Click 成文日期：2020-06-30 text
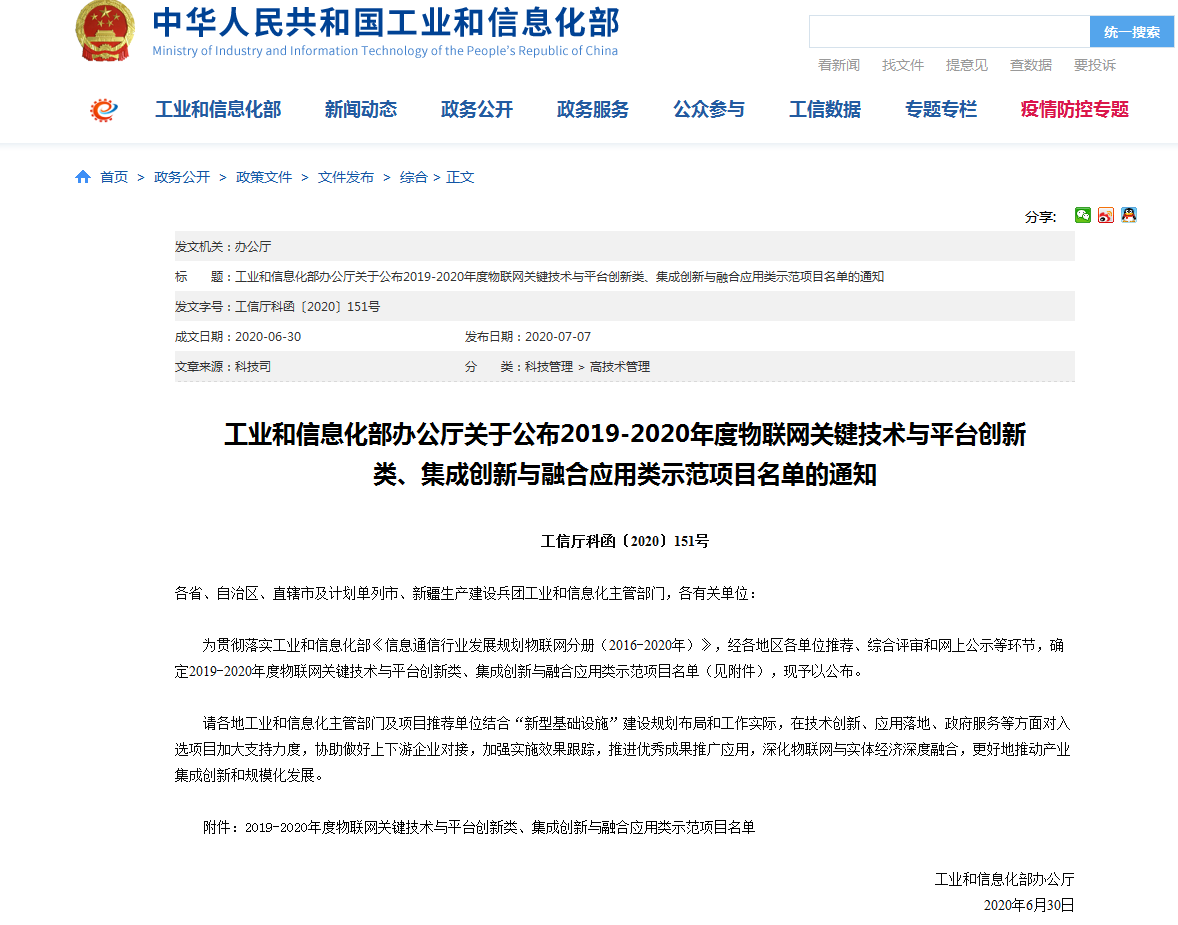The width and height of the screenshot is (1178, 925). [237, 337]
